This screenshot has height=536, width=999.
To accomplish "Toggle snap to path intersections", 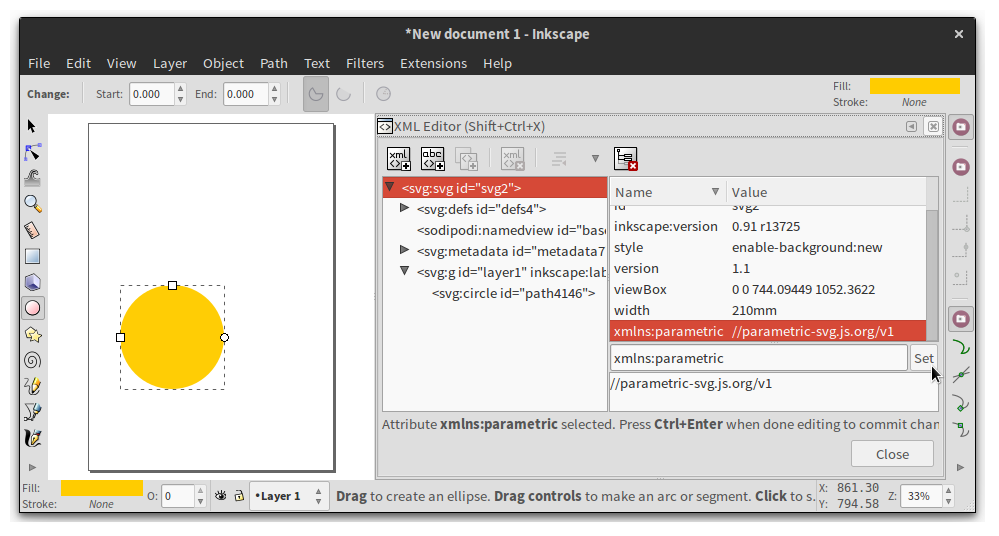I will click(961, 375).
